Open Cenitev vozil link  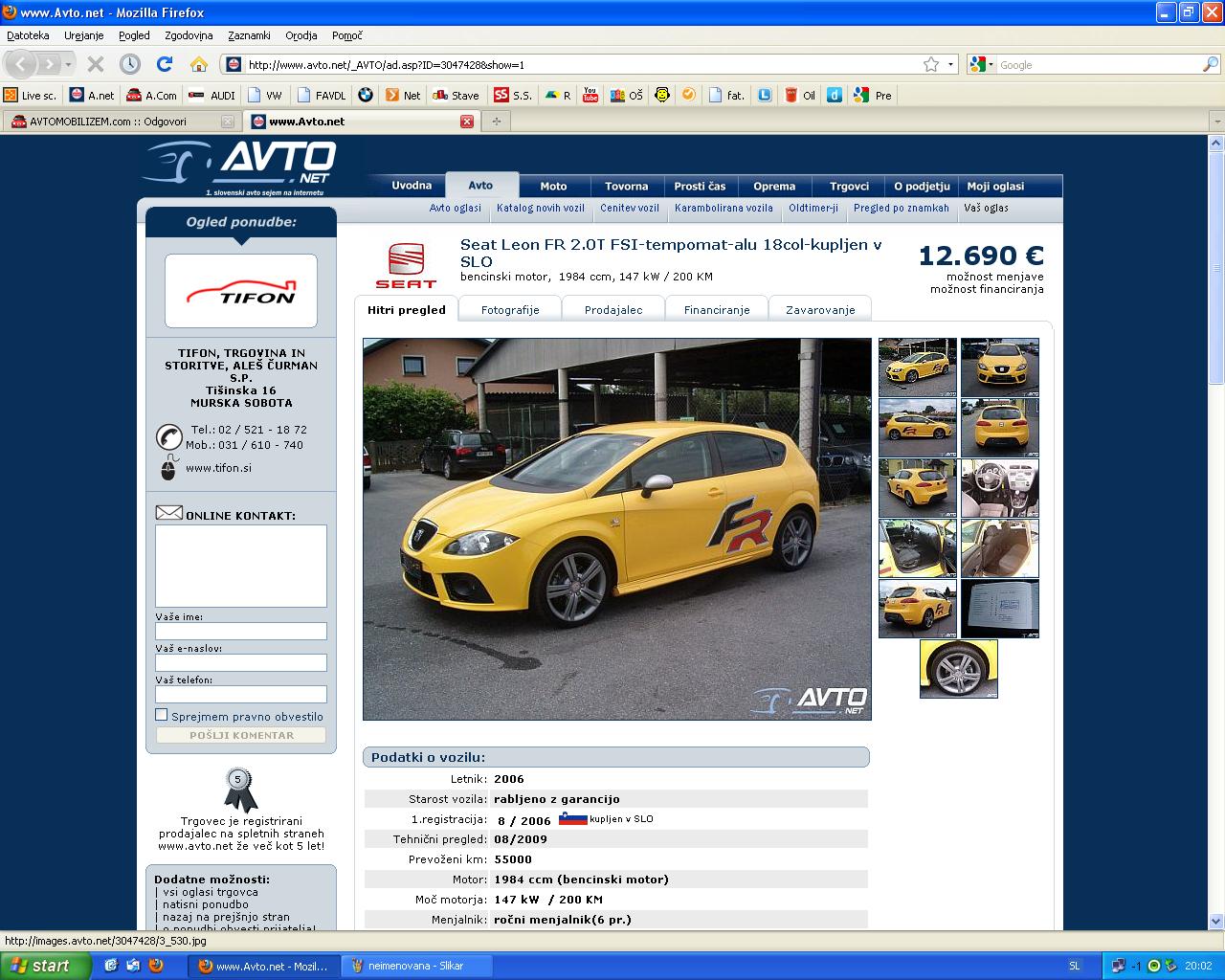coord(630,208)
